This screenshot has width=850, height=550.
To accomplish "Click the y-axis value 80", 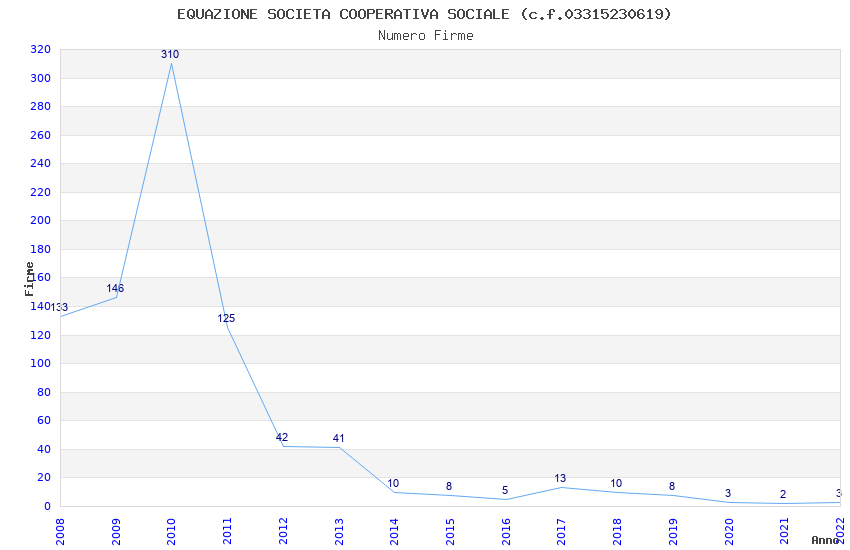I will coord(44,392).
